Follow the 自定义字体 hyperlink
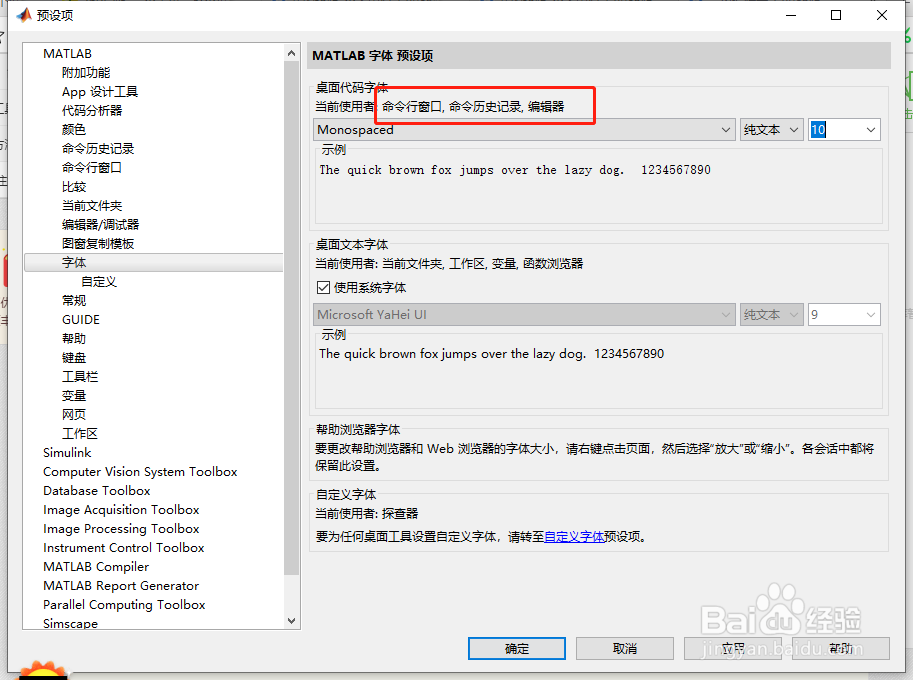The image size is (913, 680). 574,536
